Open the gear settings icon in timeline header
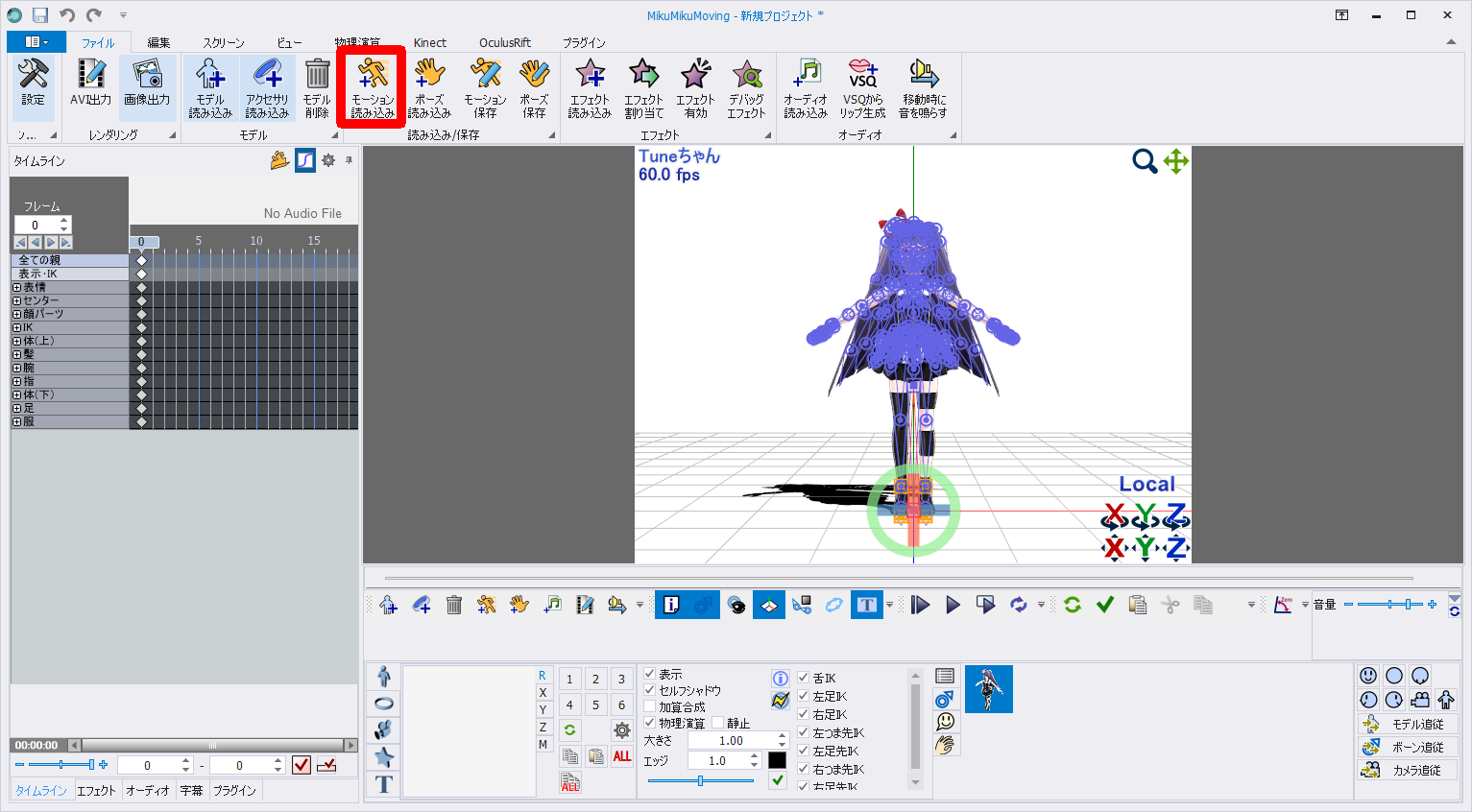Viewport: 1472px width, 812px height. click(328, 160)
